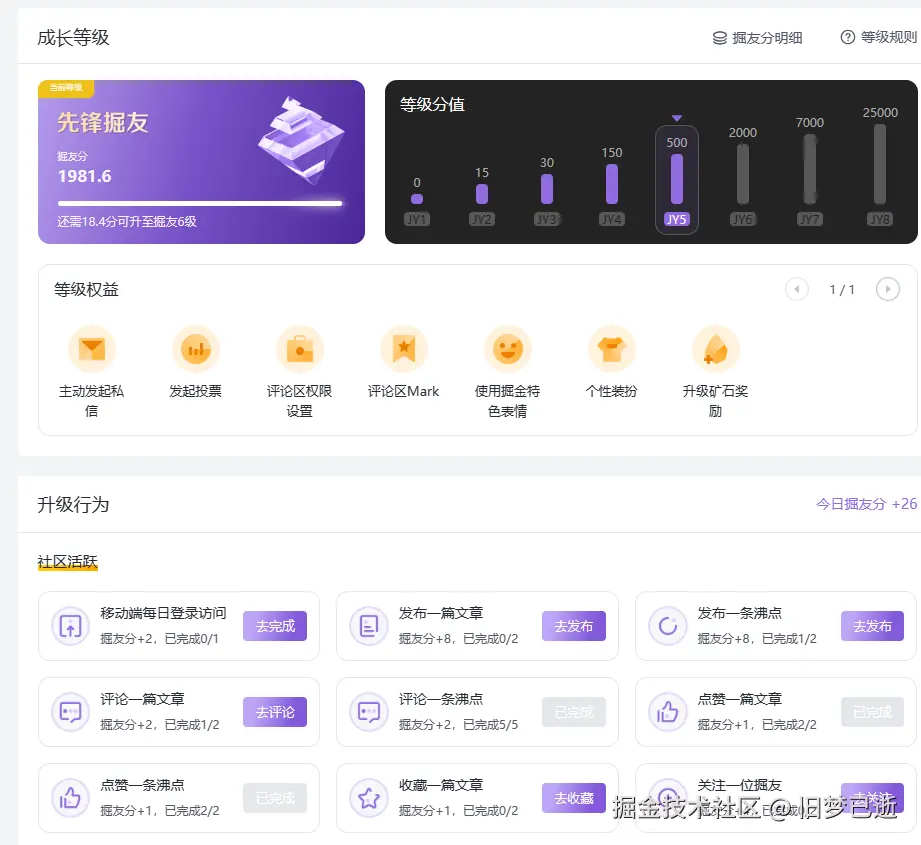The height and width of the screenshot is (845, 921).
Task: Select the 个性装扮 gift box icon
Action: pos(611,347)
